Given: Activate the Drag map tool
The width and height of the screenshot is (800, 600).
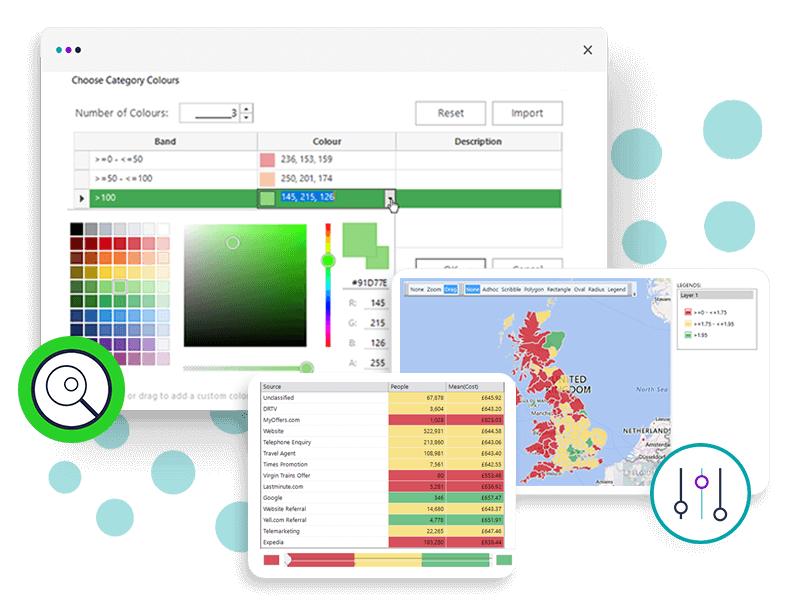Looking at the screenshot, I should tap(450, 289).
